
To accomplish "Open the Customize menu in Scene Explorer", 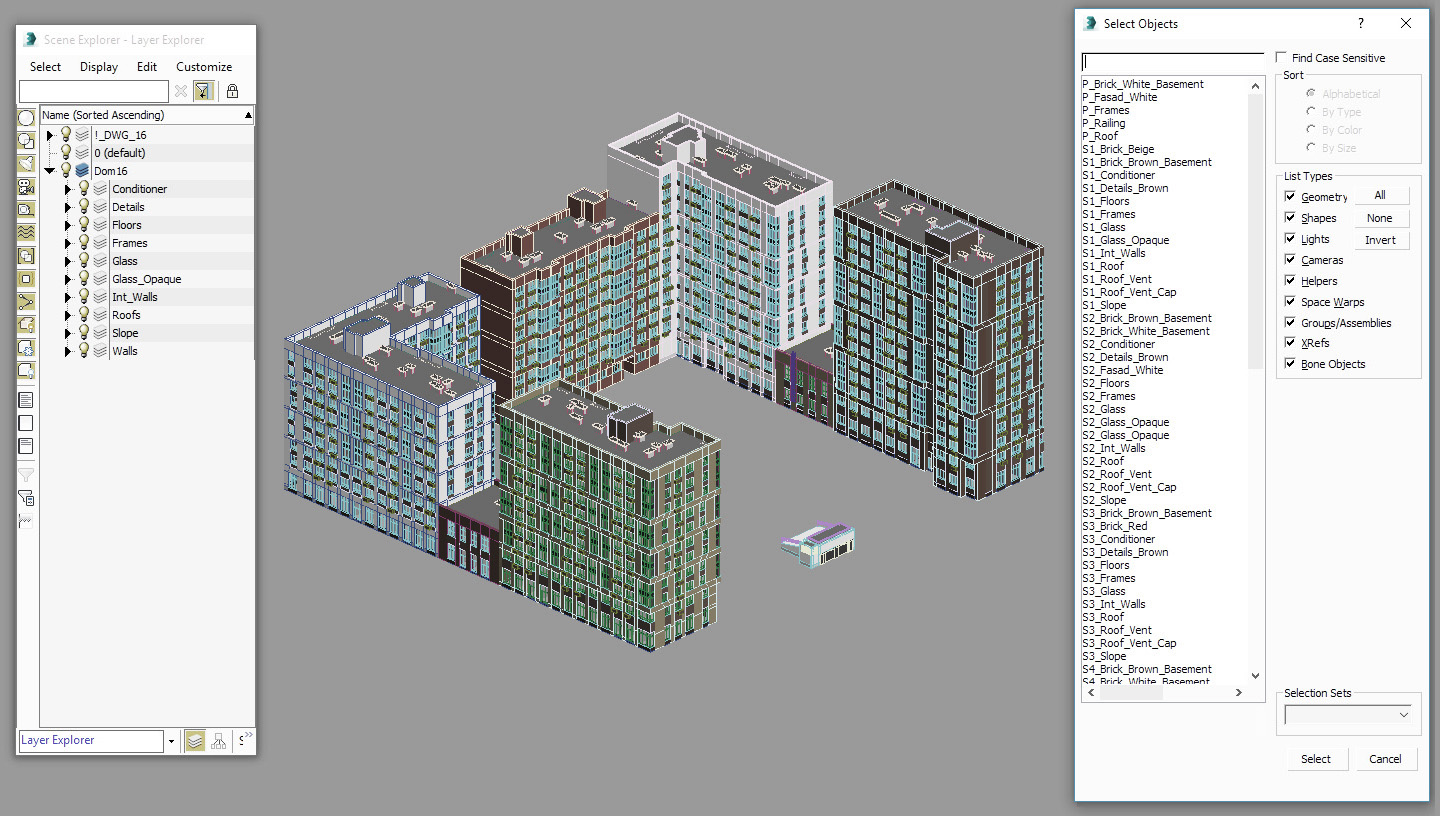I will click(x=204, y=67).
